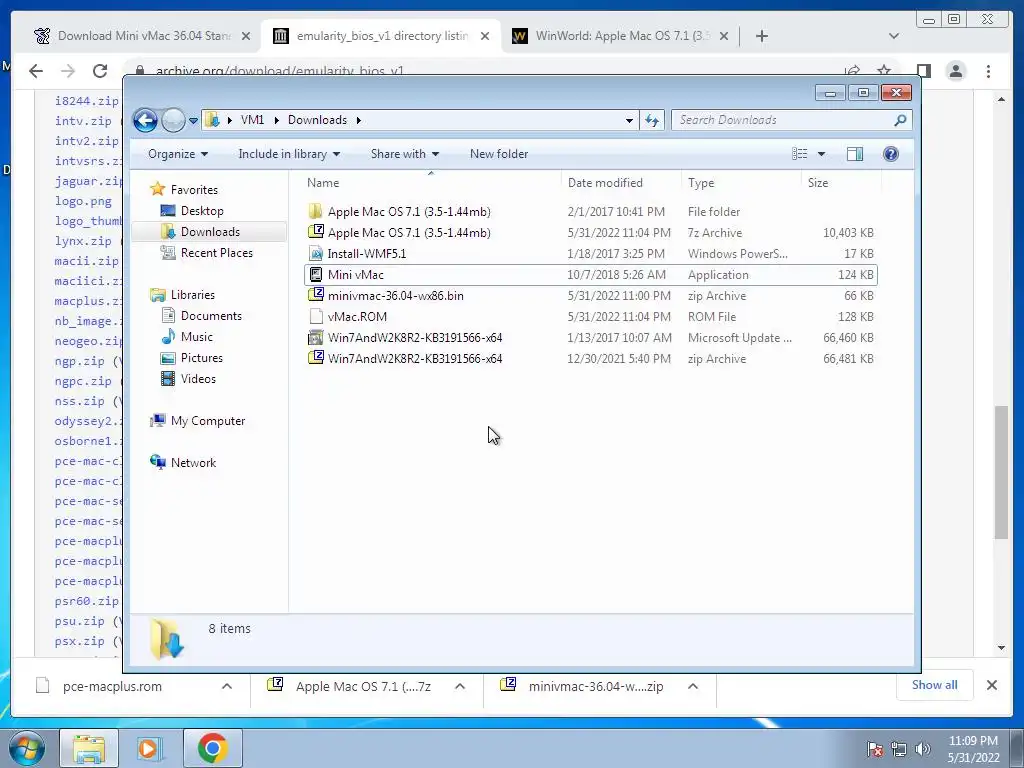Select vMac.ROM file
The width and height of the screenshot is (1024, 768).
[590, 317]
